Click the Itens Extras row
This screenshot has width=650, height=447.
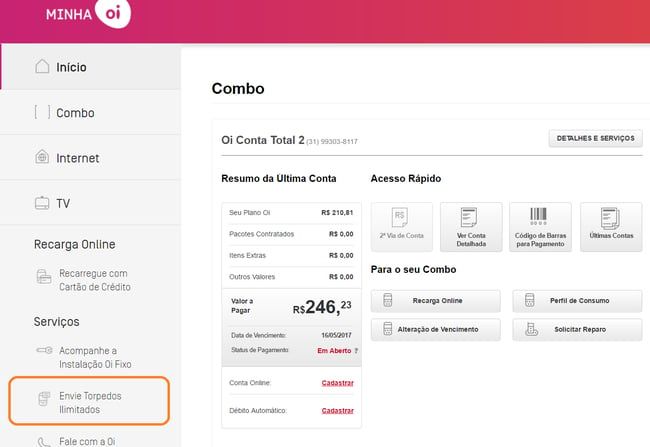pos(291,255)
